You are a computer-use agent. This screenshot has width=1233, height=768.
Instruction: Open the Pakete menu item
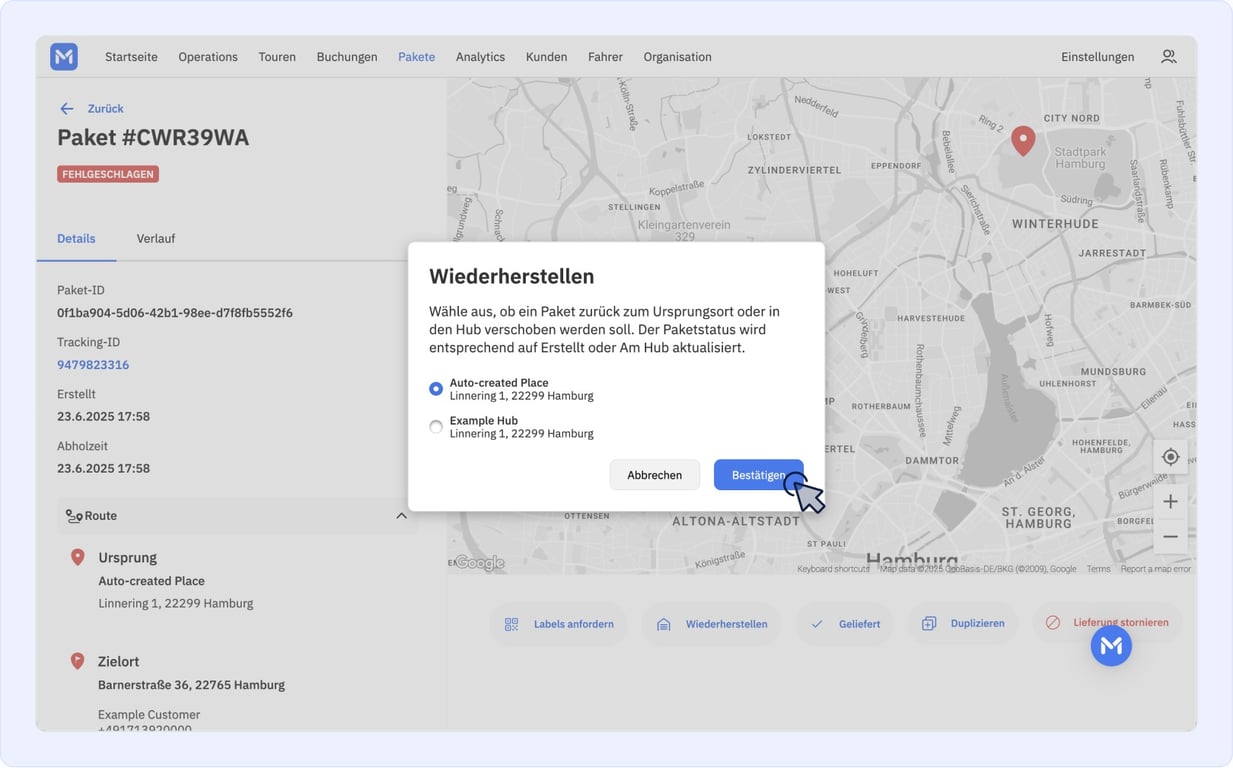tap(416, 57)
